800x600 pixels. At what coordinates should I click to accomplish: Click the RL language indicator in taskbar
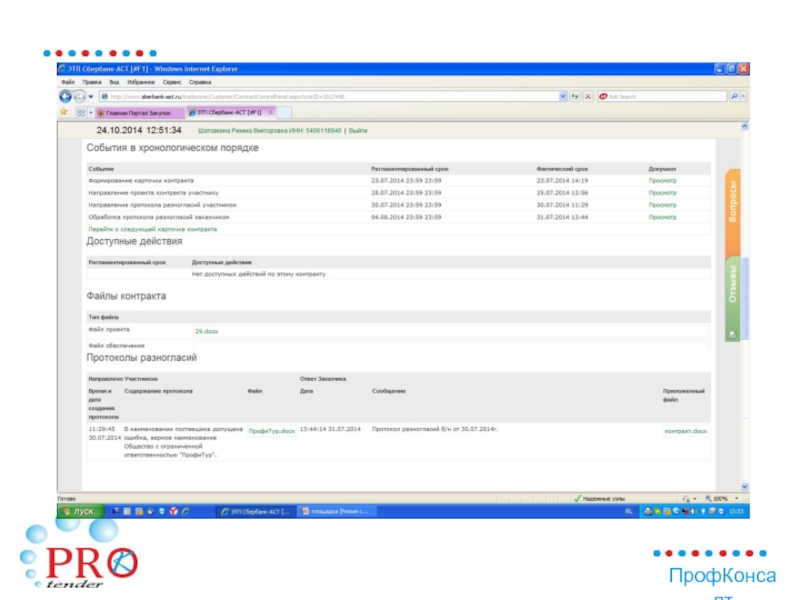(x=629, y=511)
